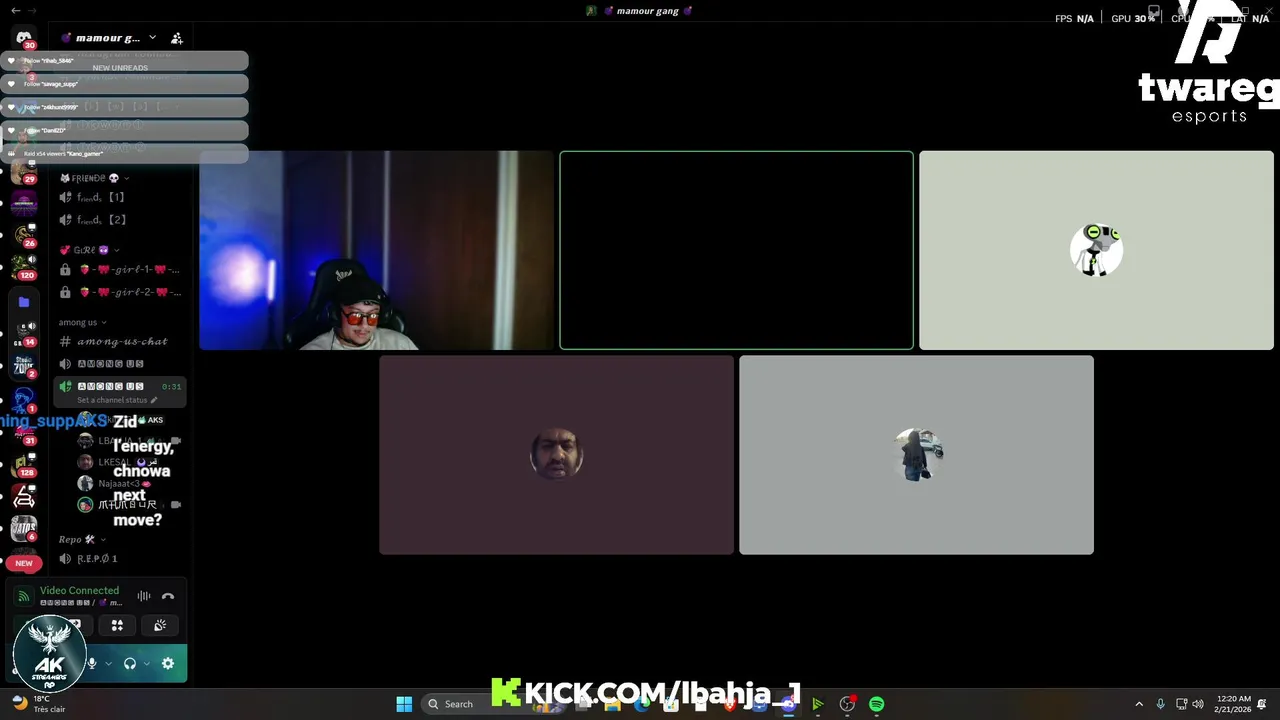
Task: Open server icon with 31 badge
Action: coord(24,431)
